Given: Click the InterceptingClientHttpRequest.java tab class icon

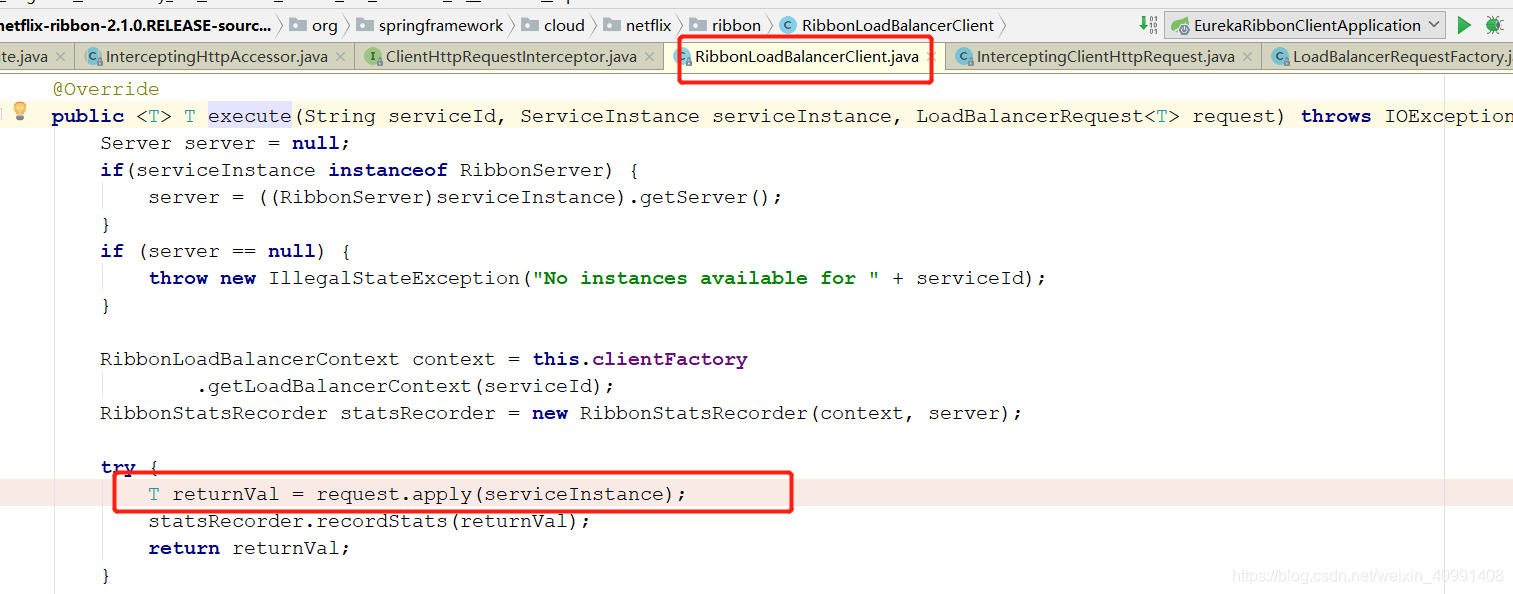Looking at the screenshot, I should (964, 57).
